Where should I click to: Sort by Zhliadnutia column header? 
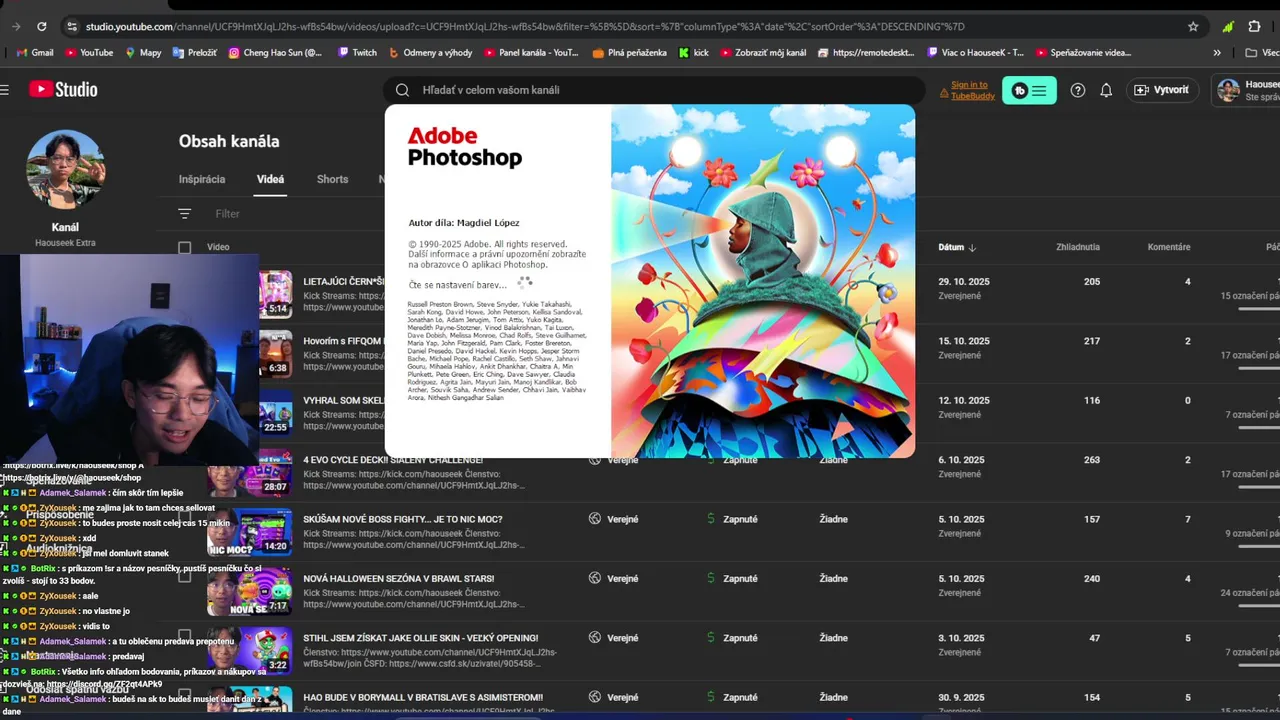click(1078, 247)
